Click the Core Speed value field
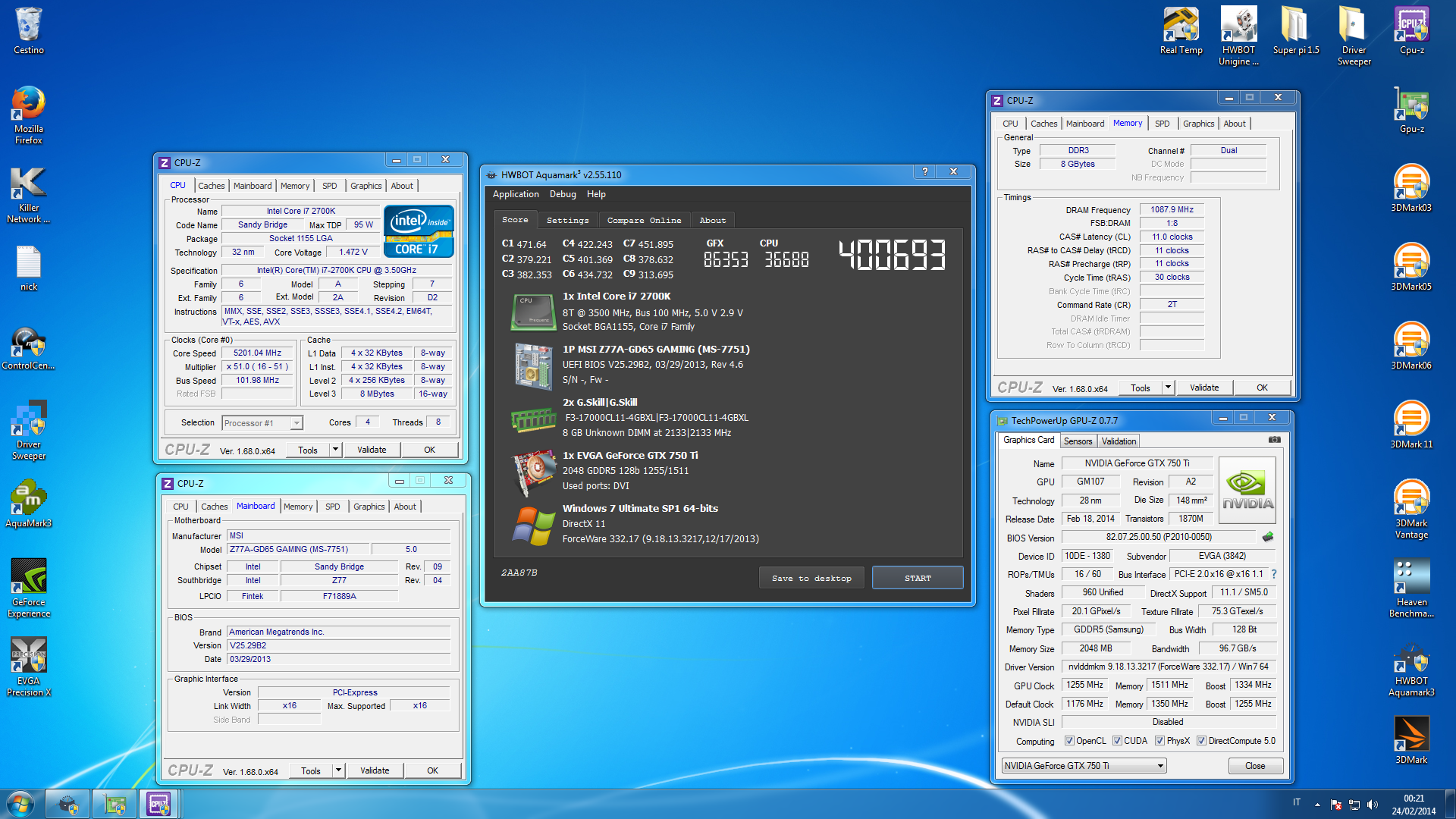 click(x=257, y=353)
